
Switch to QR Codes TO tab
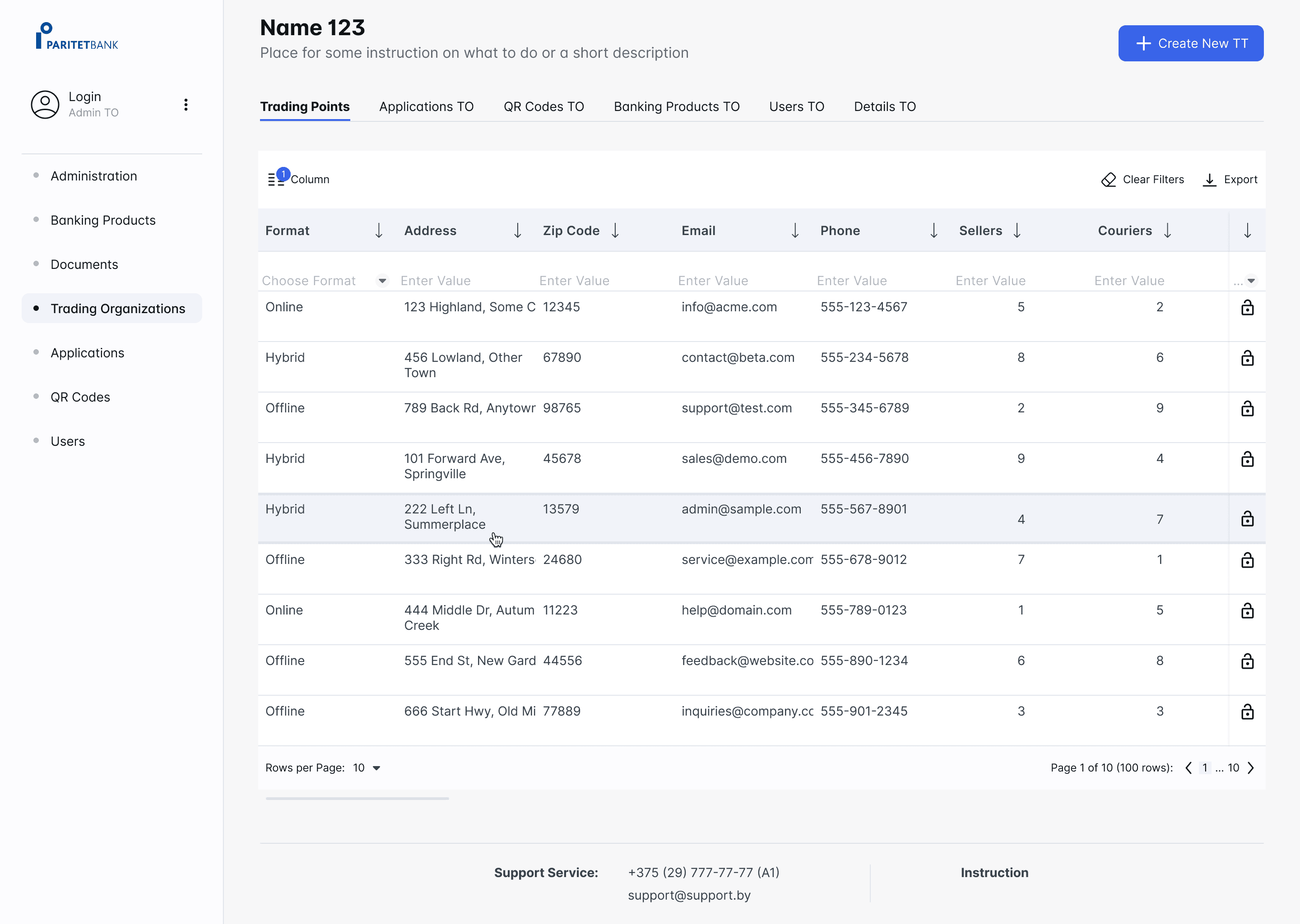coord(543,107)
